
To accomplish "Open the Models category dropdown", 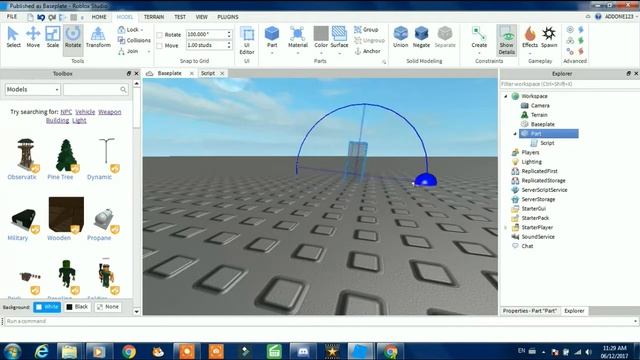I will click(33, 89).
